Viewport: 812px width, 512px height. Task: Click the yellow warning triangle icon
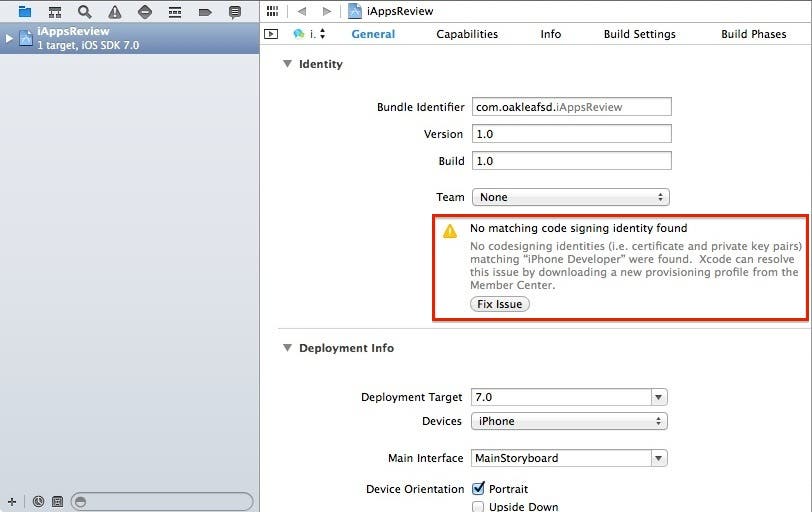tap(450, 231)
